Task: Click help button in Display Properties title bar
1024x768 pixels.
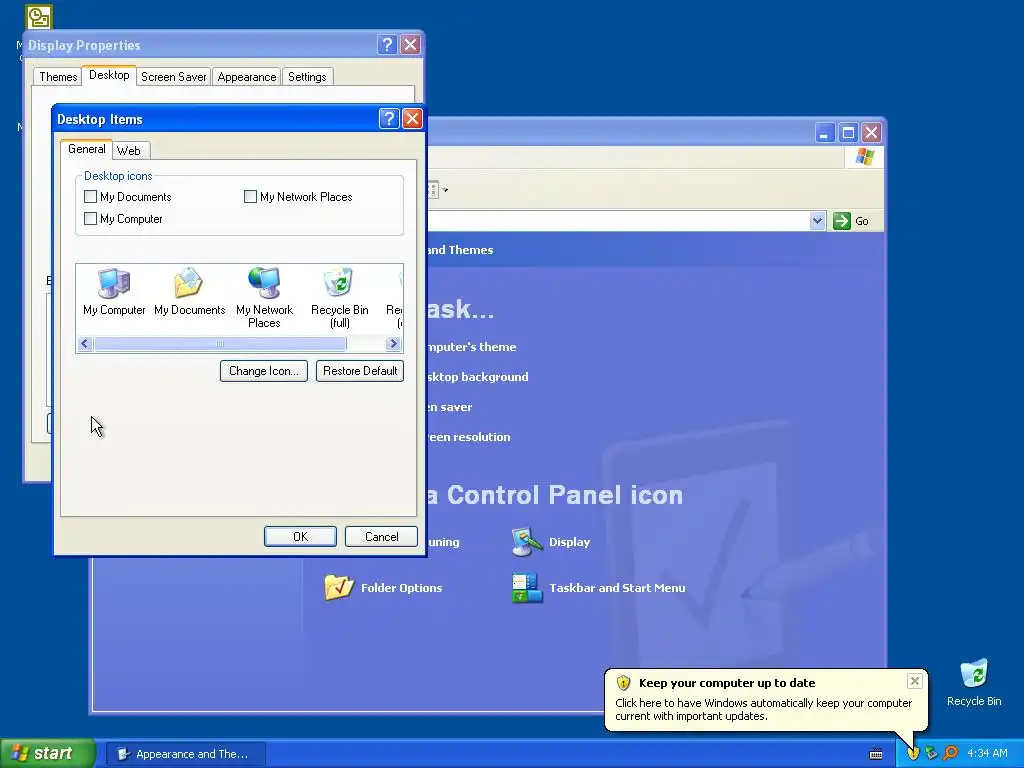Action: 387,44
